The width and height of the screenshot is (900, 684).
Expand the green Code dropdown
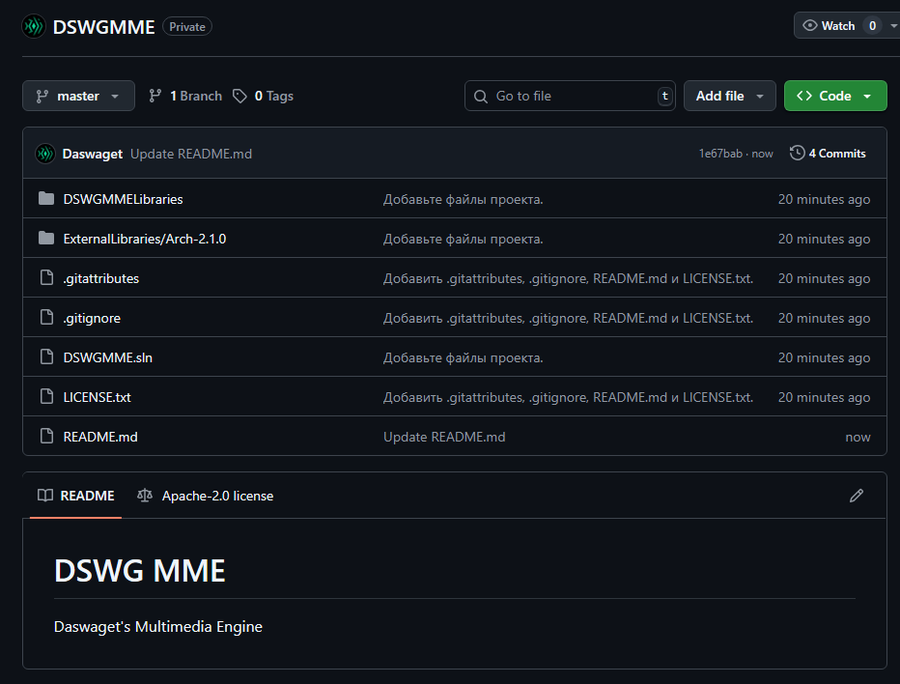point(835,96)
